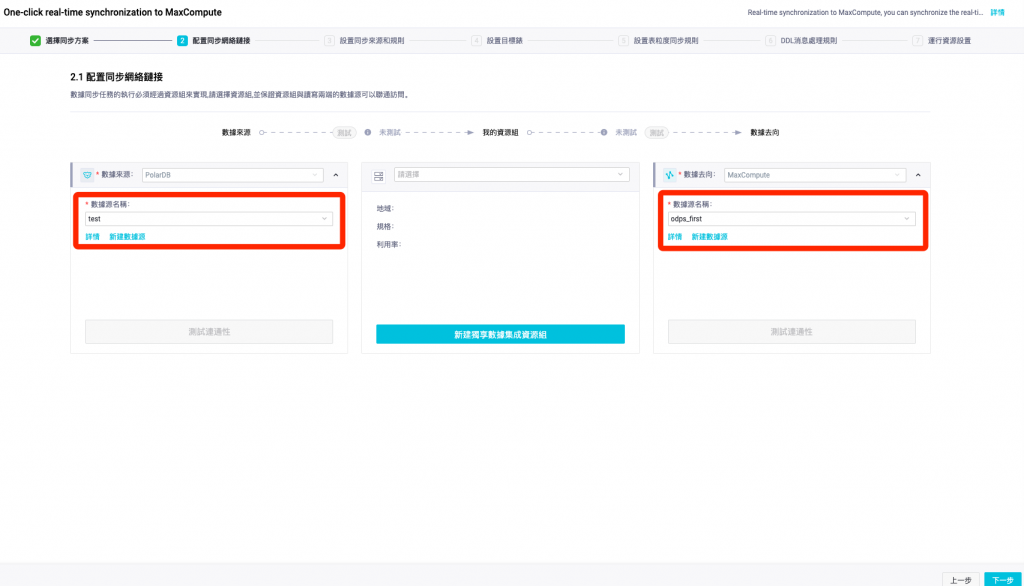The height and width of the screenshot is (586, 1024).
Task: Click the MaxCompute destination type icon
Action: (x=669, y=175)
